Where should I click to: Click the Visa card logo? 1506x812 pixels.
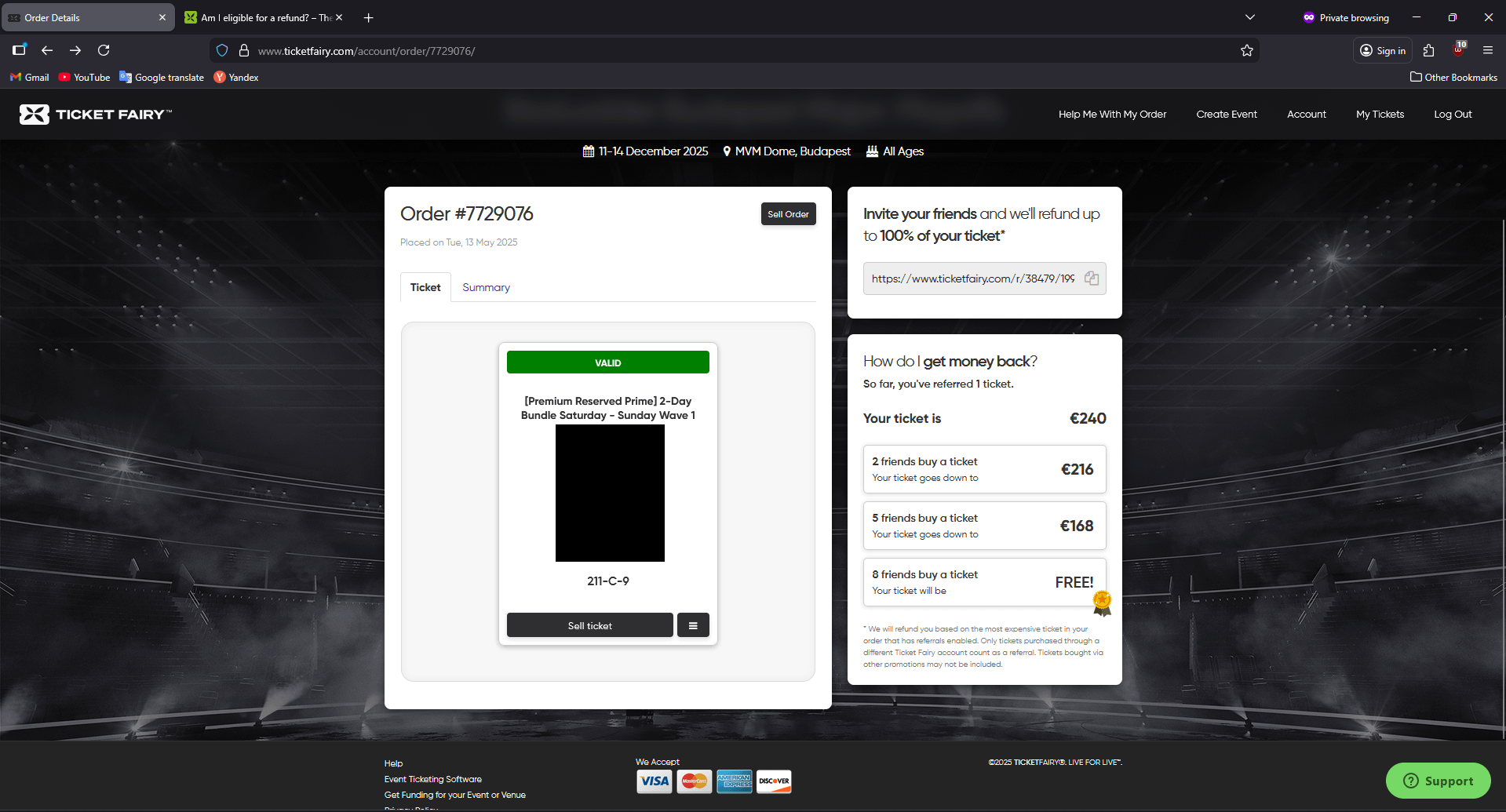click(x=655, y=781)
